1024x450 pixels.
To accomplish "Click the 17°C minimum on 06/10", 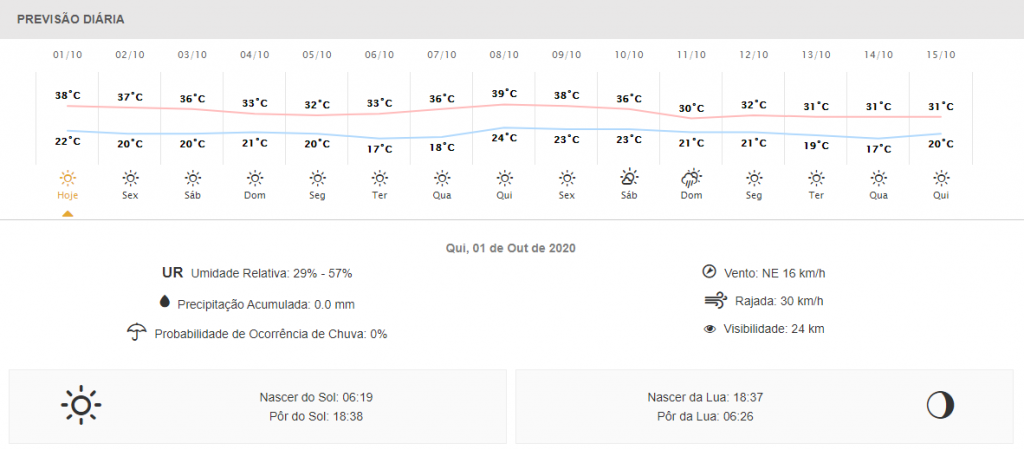I will coord(379,148).
